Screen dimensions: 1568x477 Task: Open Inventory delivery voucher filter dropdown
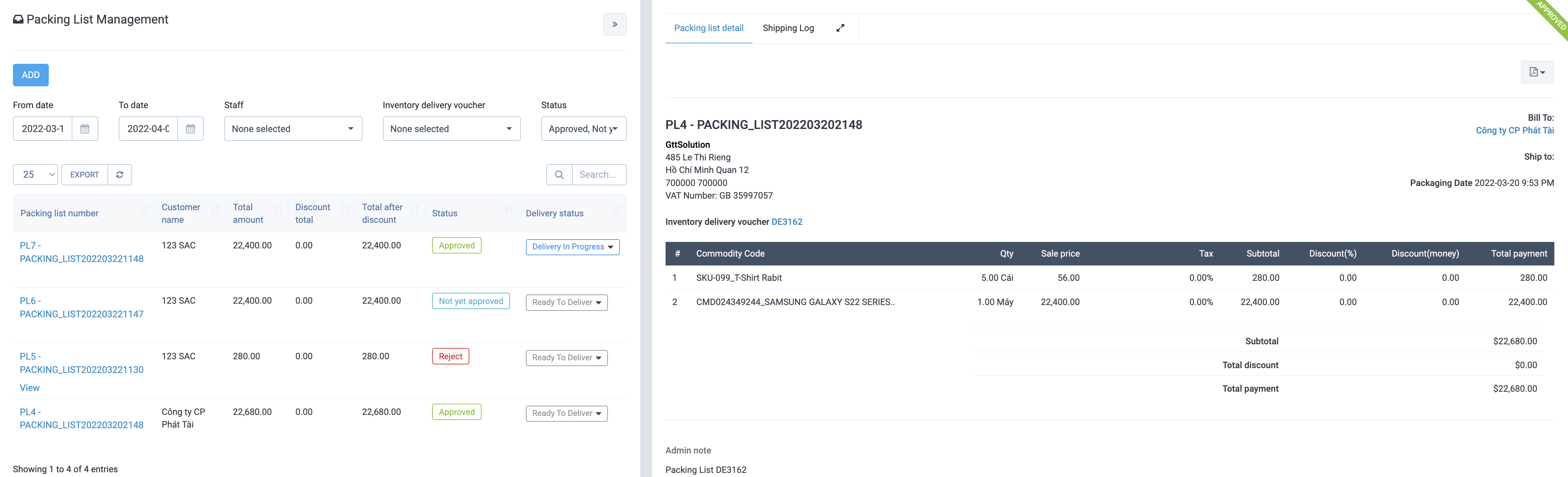click(451, 129)
